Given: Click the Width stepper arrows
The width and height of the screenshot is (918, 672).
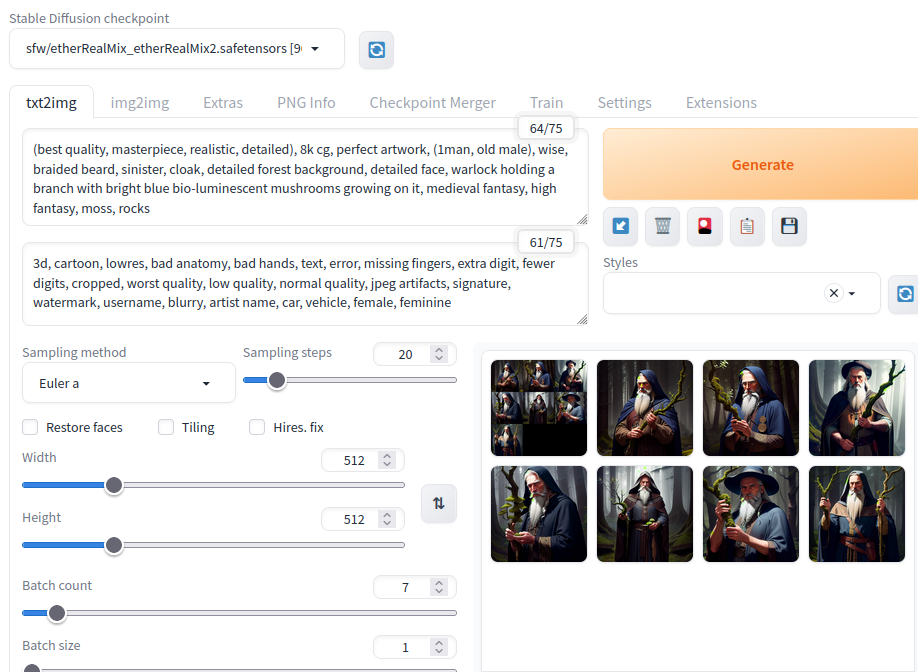Looking at the screenshot, I should pyautogui.click(x=386, y=461).
